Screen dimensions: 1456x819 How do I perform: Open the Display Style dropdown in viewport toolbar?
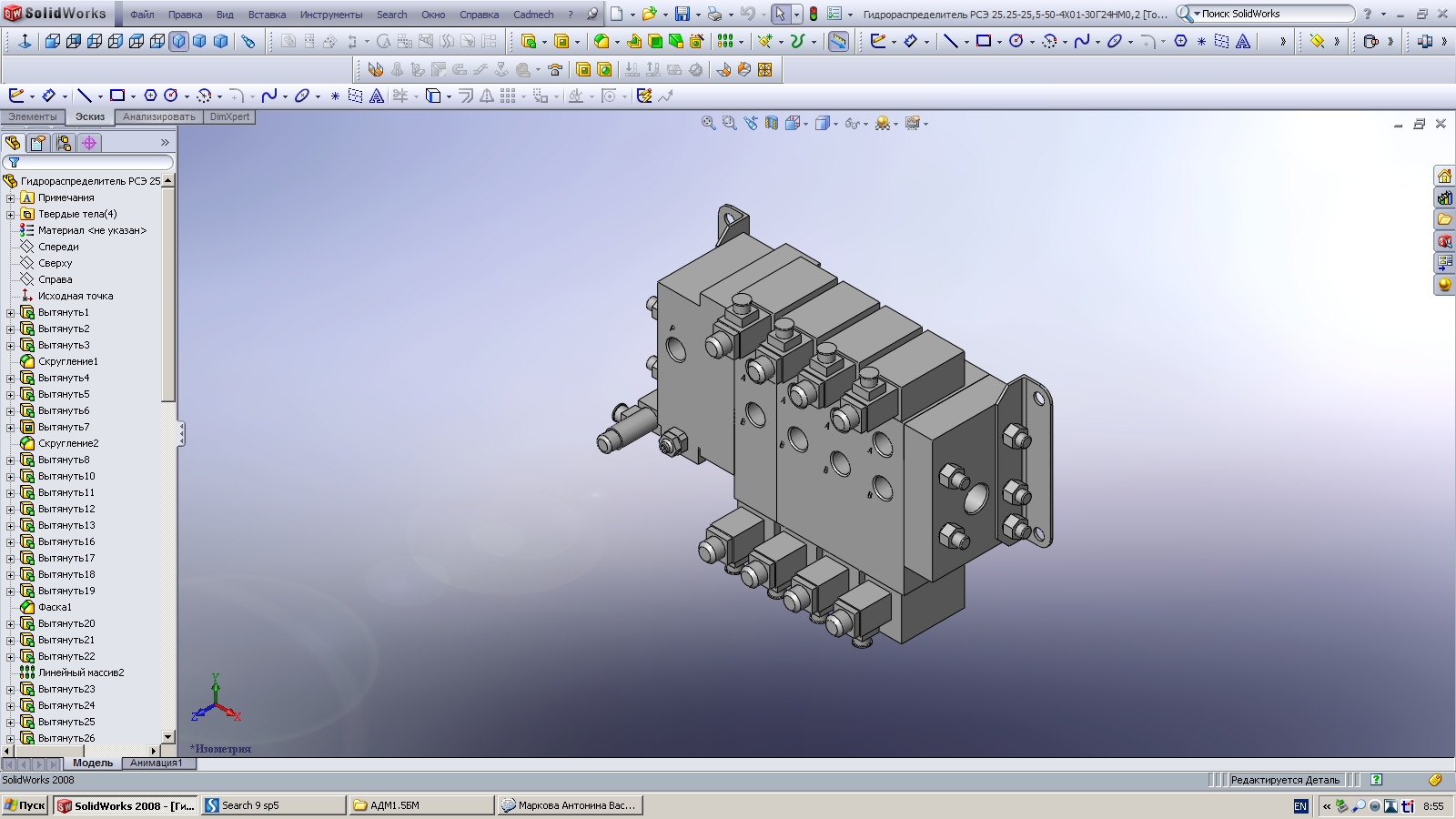coord(835,124)
